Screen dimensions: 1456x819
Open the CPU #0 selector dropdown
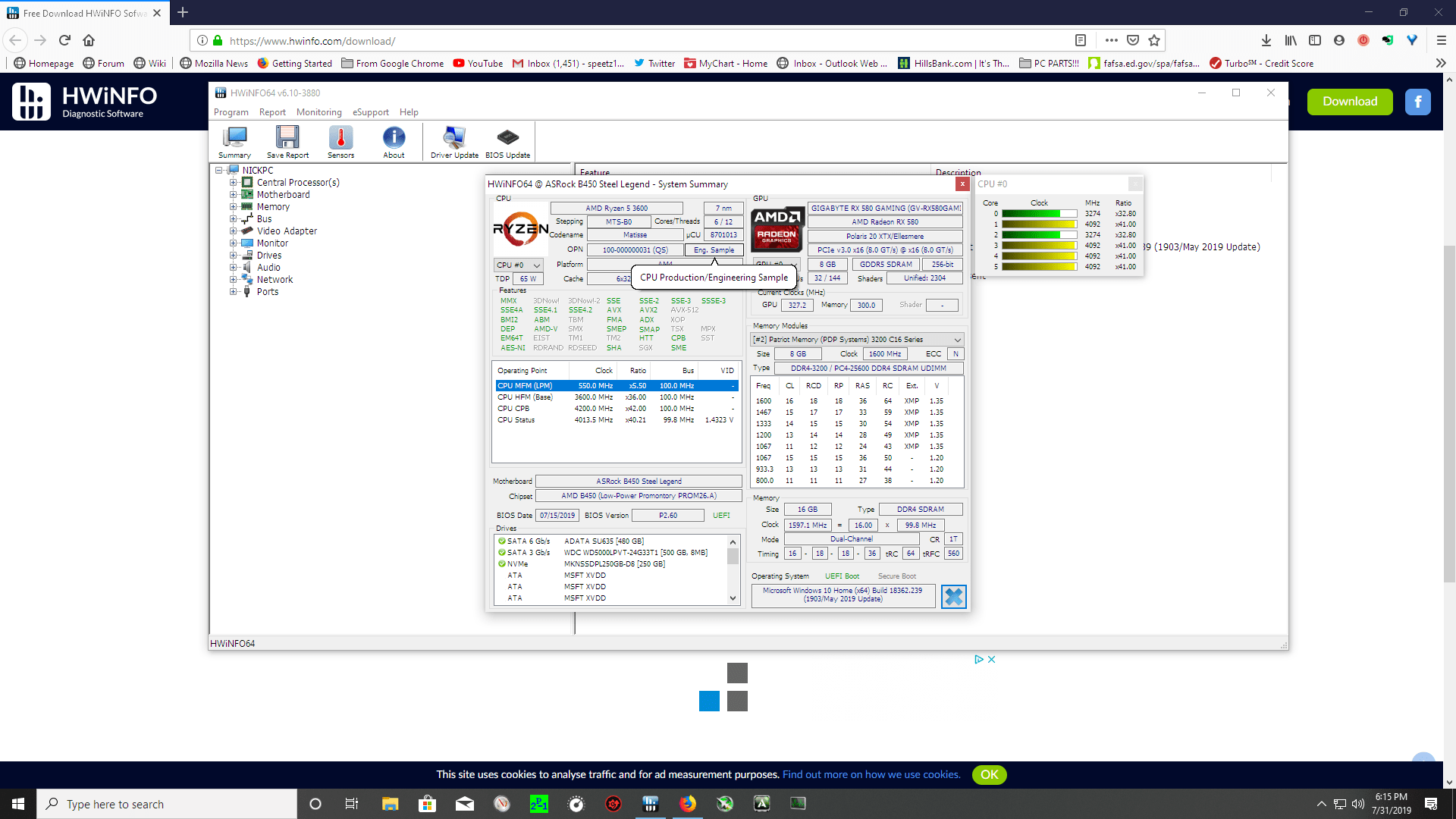point(519,265)
